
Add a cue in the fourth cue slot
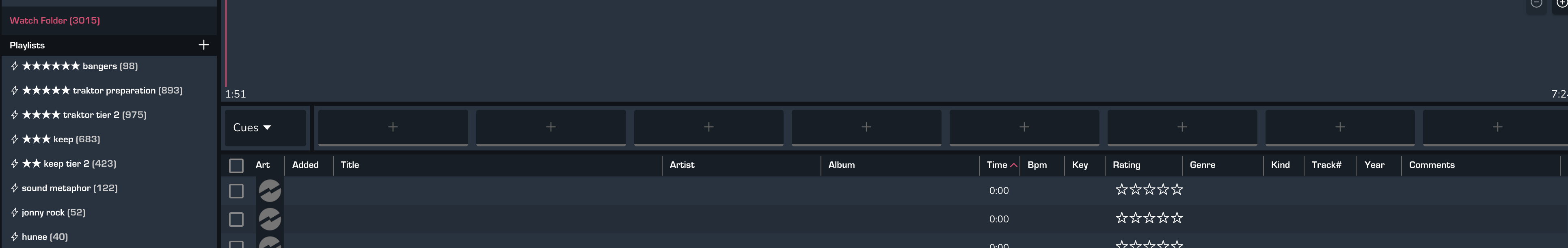click(866, 127)
